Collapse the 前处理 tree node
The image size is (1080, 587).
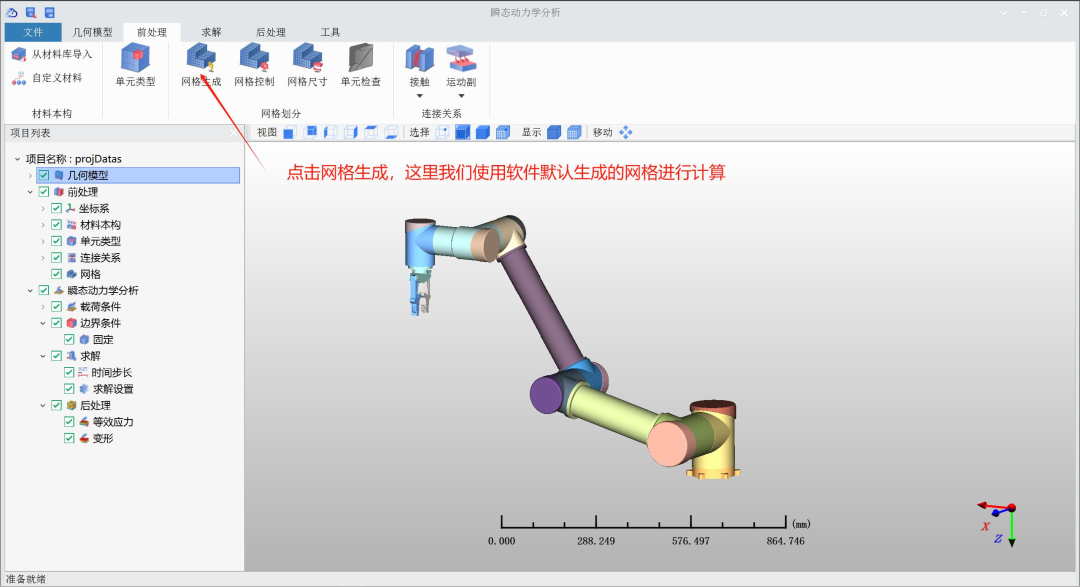tap(30, 192)
